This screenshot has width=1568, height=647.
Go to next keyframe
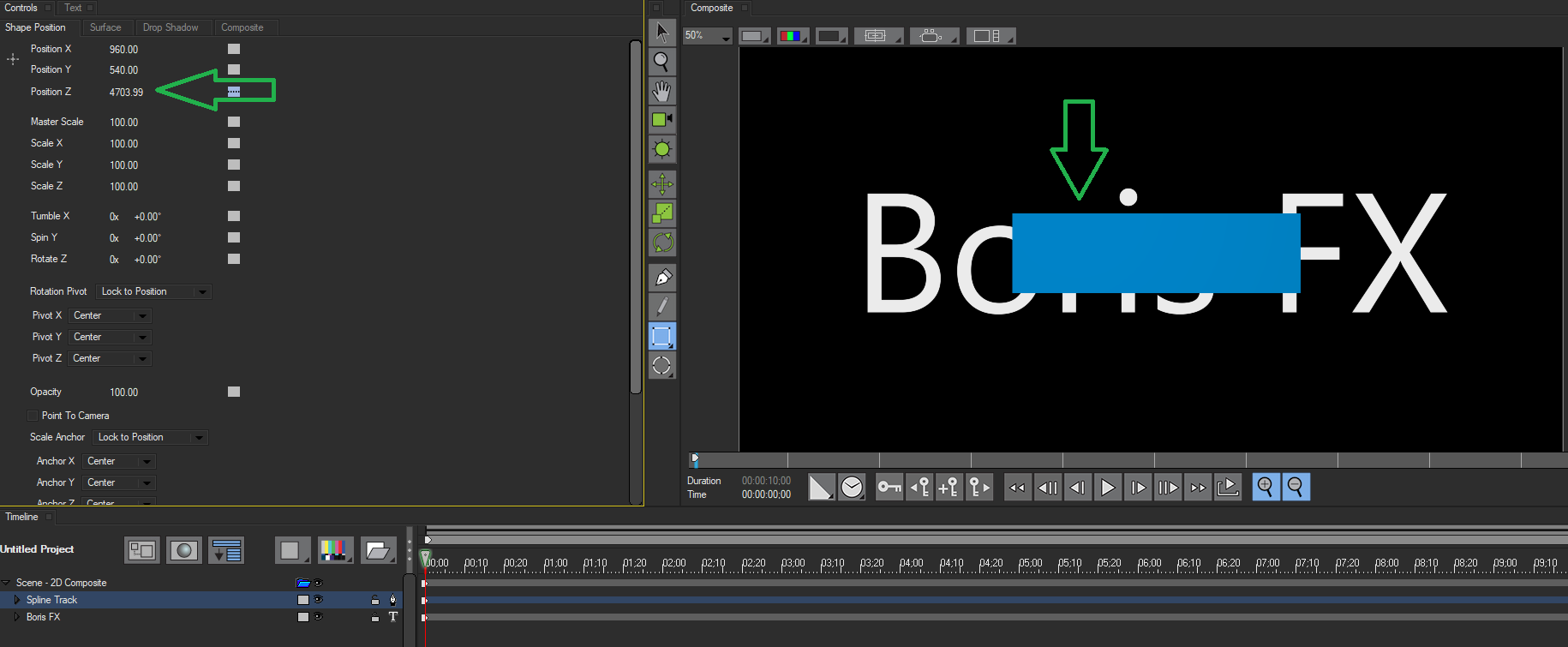tap(979, 488)
